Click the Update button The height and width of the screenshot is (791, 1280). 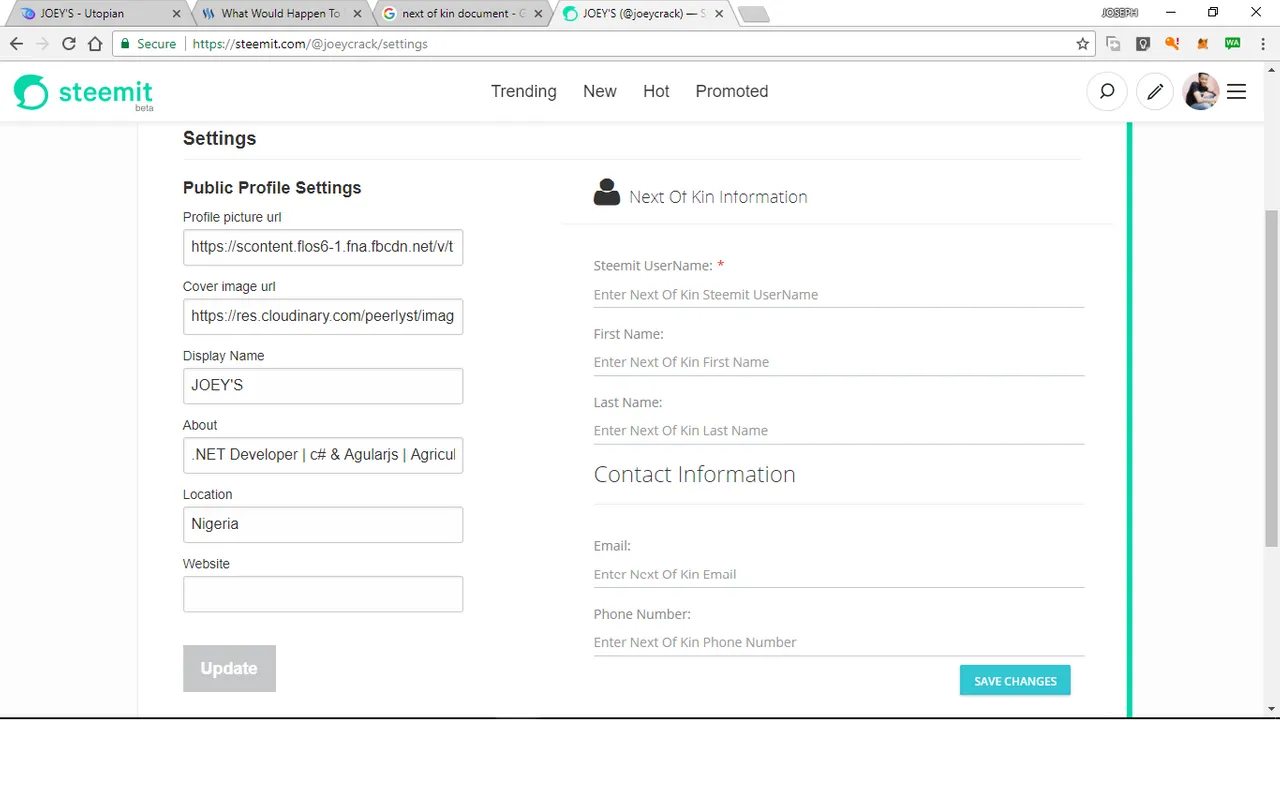tap(229, 668)
